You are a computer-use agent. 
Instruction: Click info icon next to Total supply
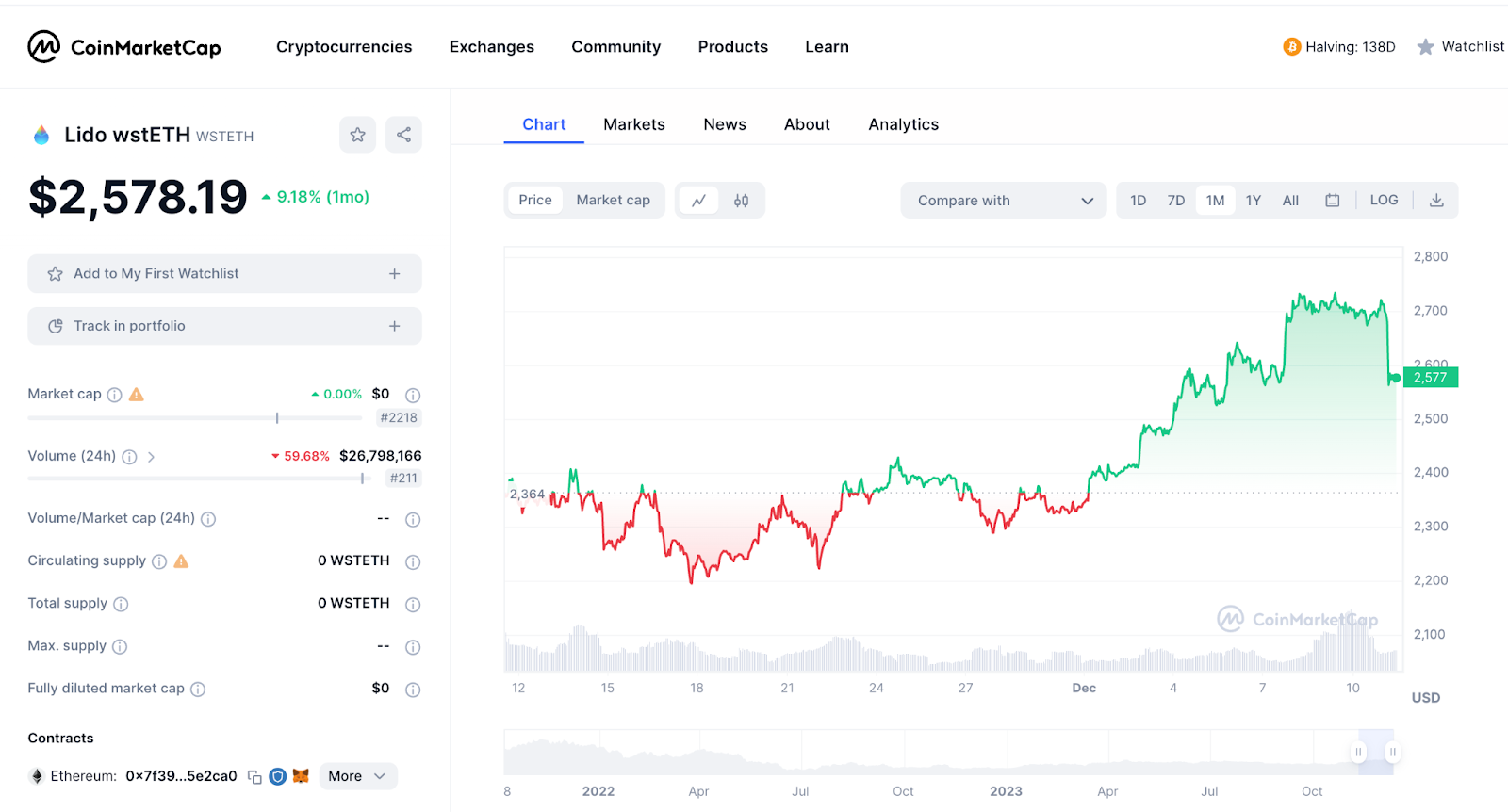click(x=121, y=604)
